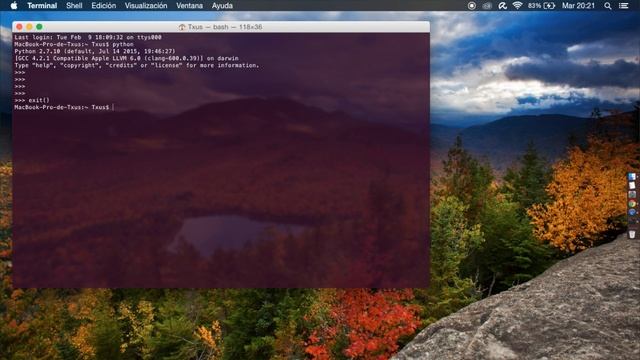Click the dimmed rectangular status icon beside the record icon
This screenshot has width=640, height=360.
click(487, 6)
